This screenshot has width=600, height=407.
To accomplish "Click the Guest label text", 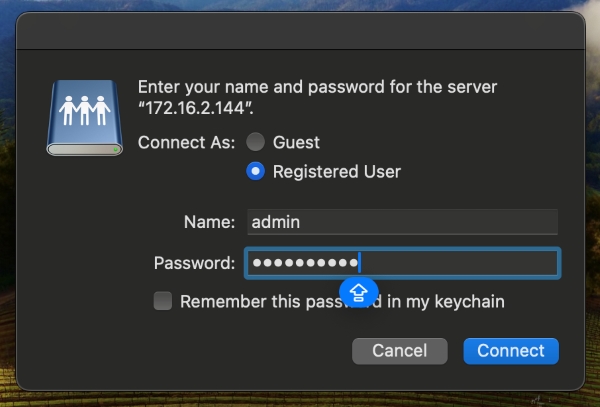I will 296,143.
